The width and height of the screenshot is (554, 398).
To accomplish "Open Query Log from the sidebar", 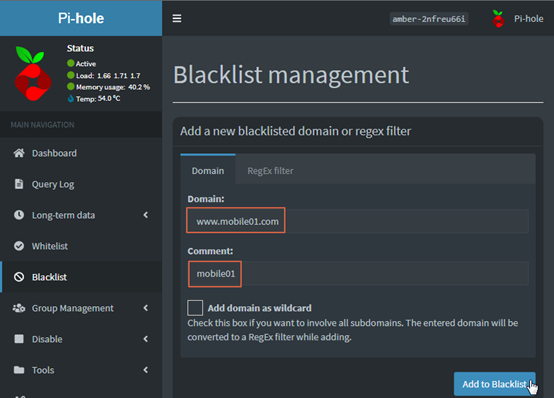I will tap(81, 184).
